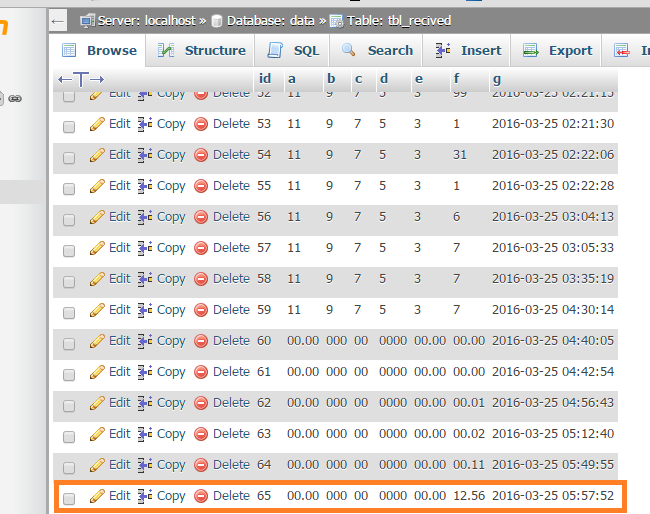
Task: Click the Copy icon for row 58
Action: coord(145,279)
